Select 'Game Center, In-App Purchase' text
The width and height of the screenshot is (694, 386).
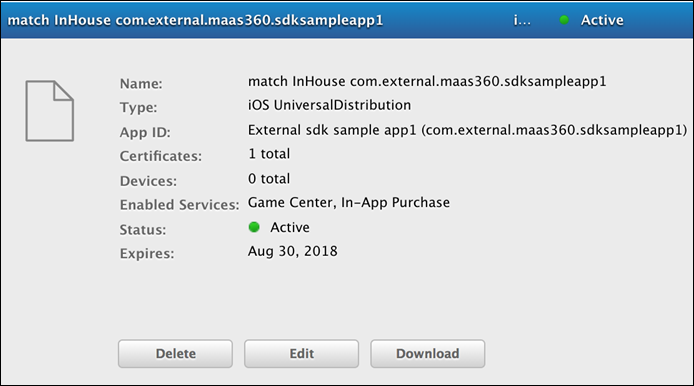tap(349, 203)
